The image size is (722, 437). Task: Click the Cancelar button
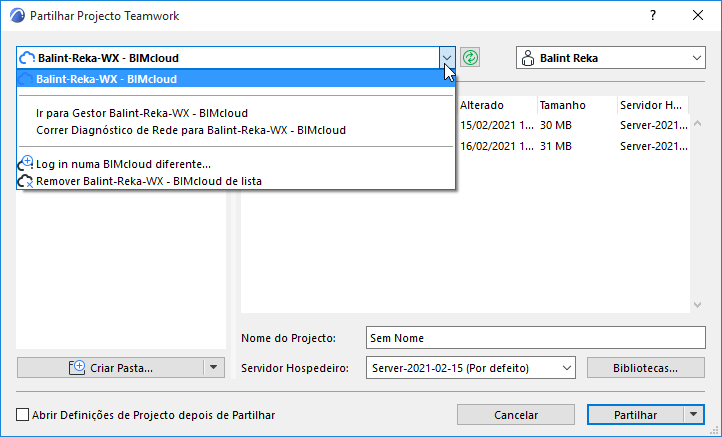tap(516, 415)
